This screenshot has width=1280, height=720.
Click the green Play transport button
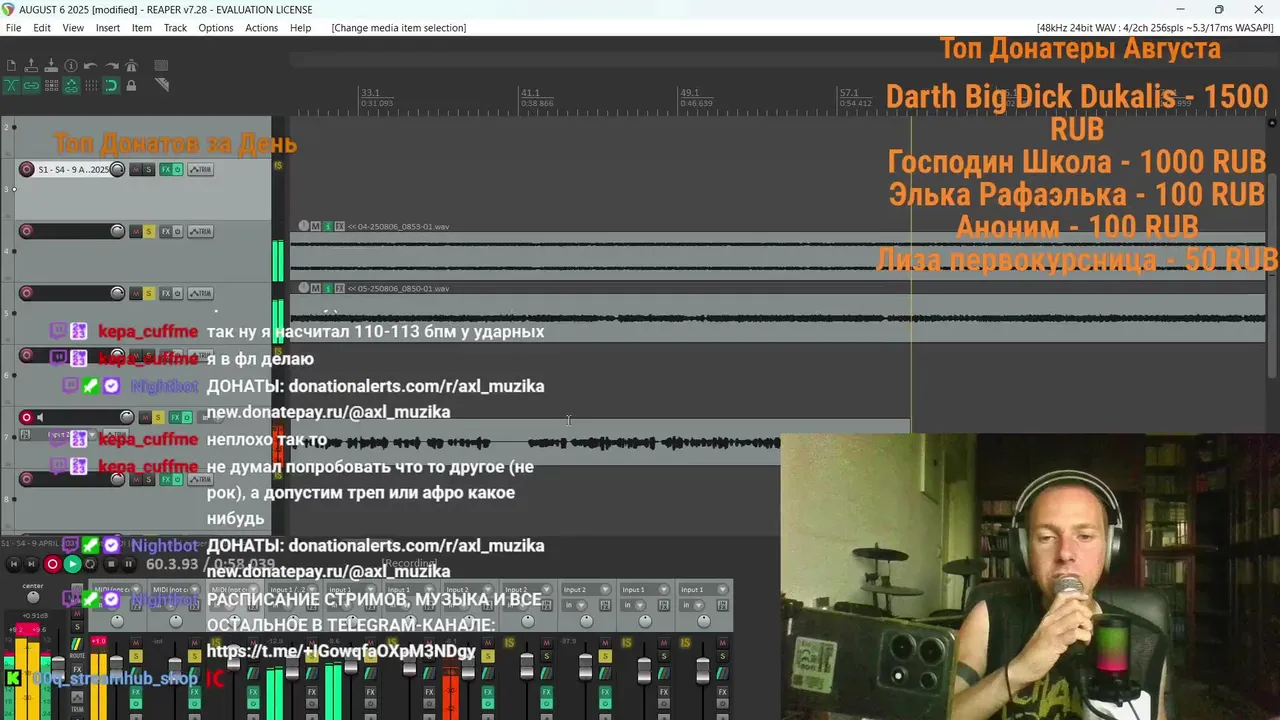72,564
